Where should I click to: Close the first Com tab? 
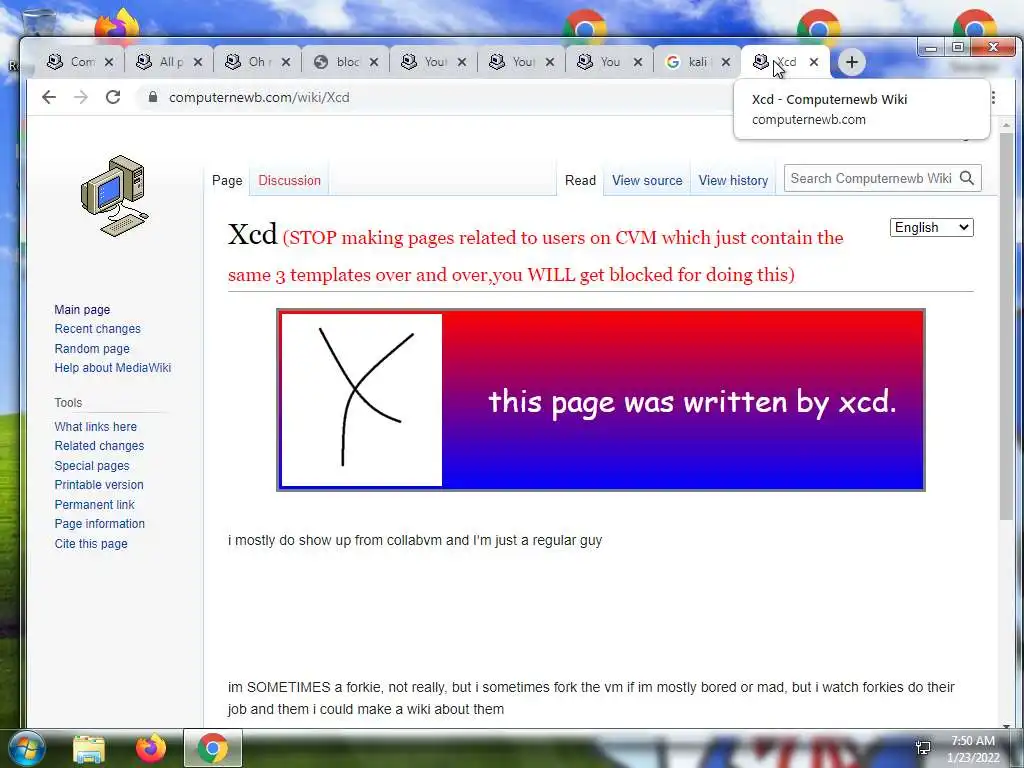pos(109,62)
